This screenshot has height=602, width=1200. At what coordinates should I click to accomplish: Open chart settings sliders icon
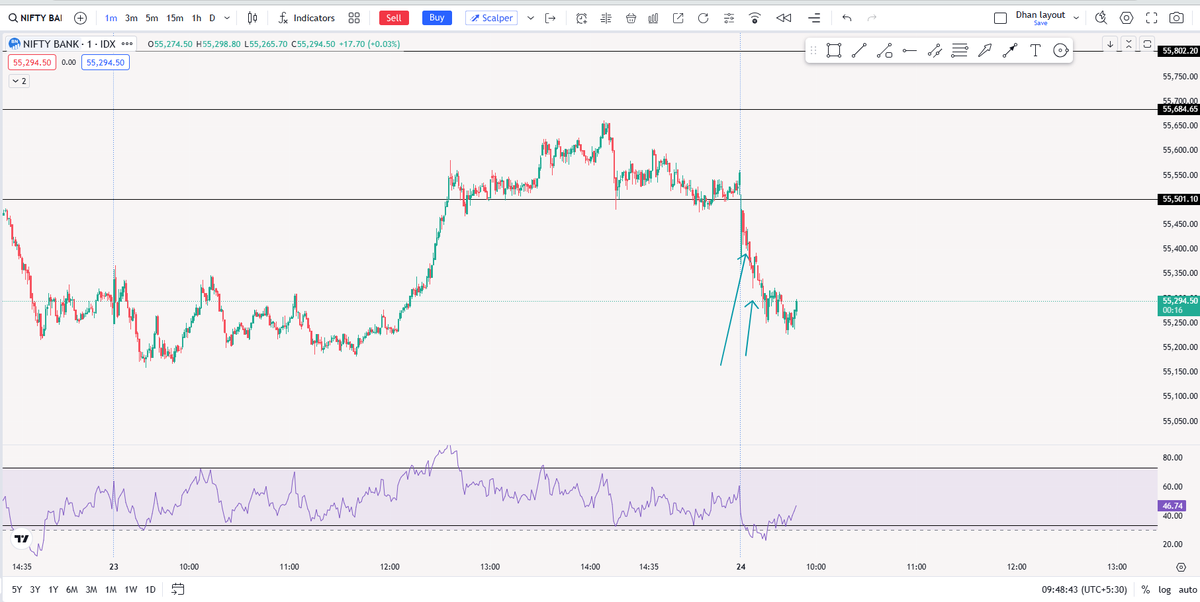pyautogui.click(x=728, y=18)
